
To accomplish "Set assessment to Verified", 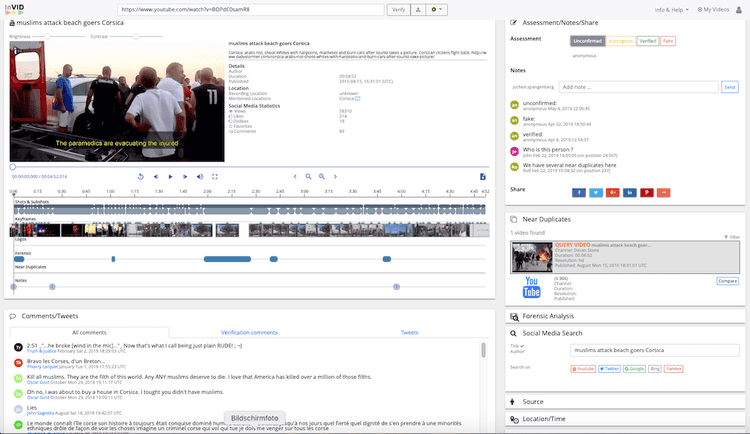I will (x=649, y=42).
